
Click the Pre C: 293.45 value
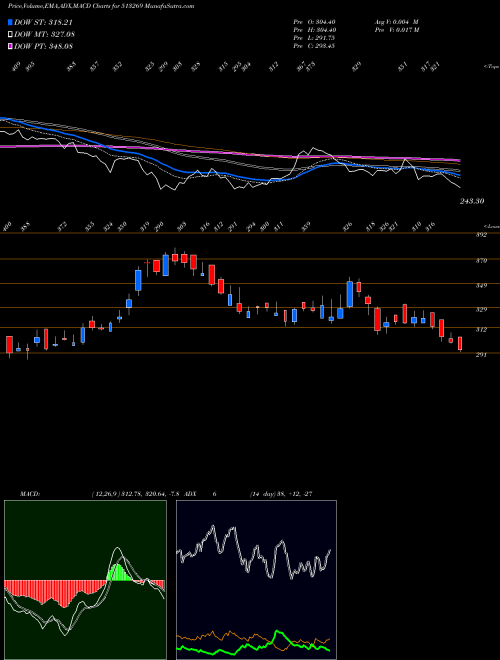(x=314, y=46)
